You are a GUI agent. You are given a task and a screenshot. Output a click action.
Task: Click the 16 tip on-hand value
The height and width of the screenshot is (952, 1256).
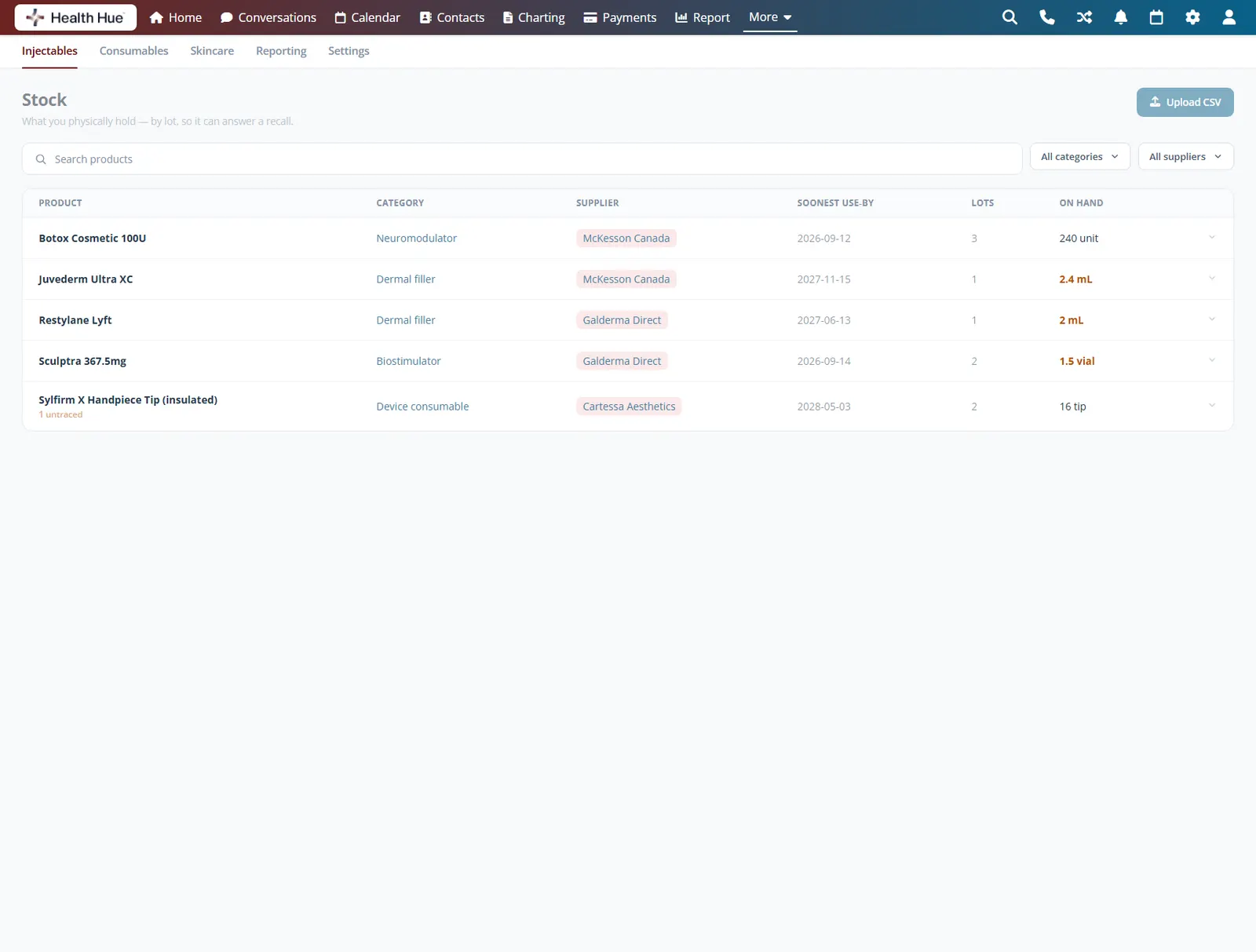click(1072, 407)
